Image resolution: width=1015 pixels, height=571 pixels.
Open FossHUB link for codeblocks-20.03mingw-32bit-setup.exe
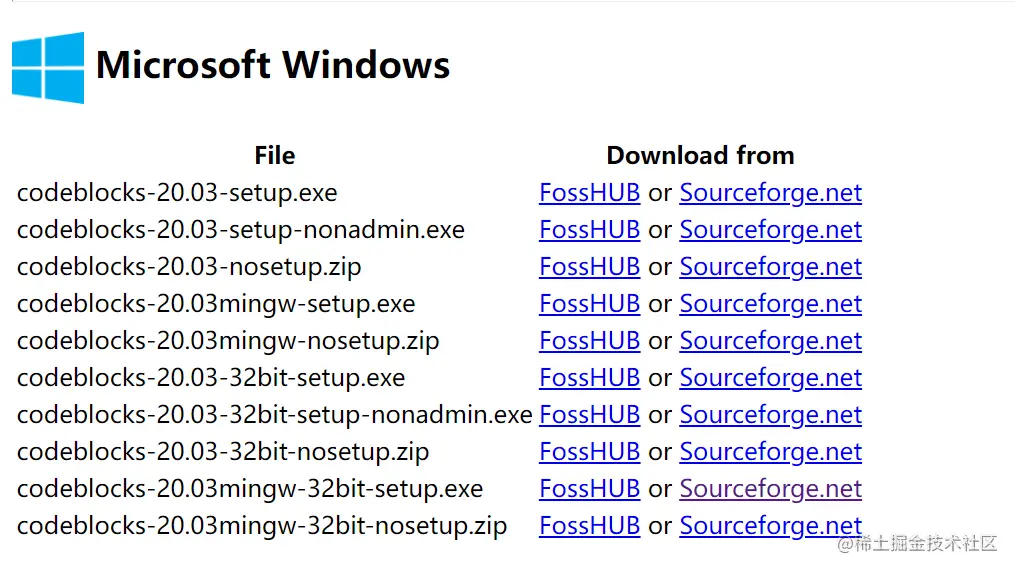pyautogui.click(x=590, y=488)
